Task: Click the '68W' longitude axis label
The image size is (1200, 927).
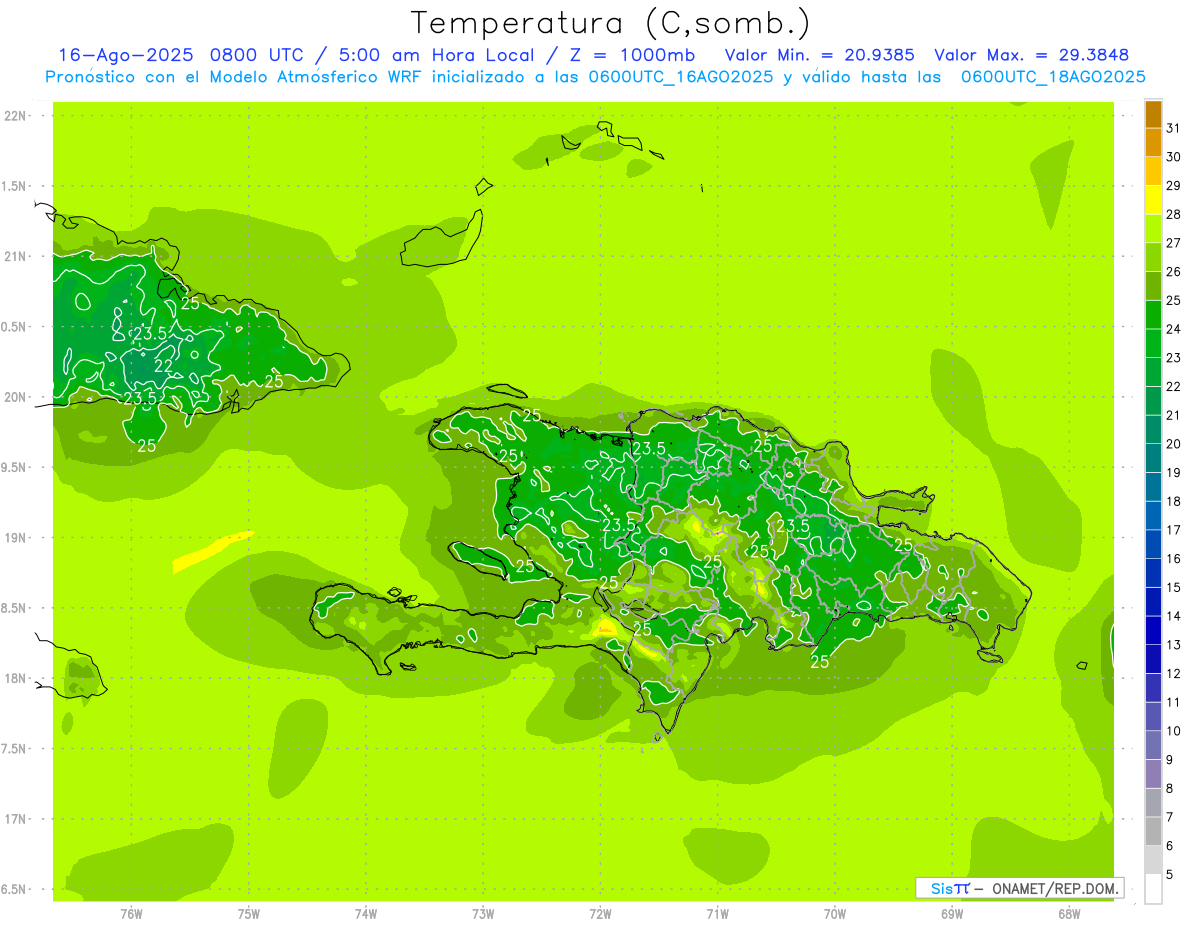Action: [1069, 914]
